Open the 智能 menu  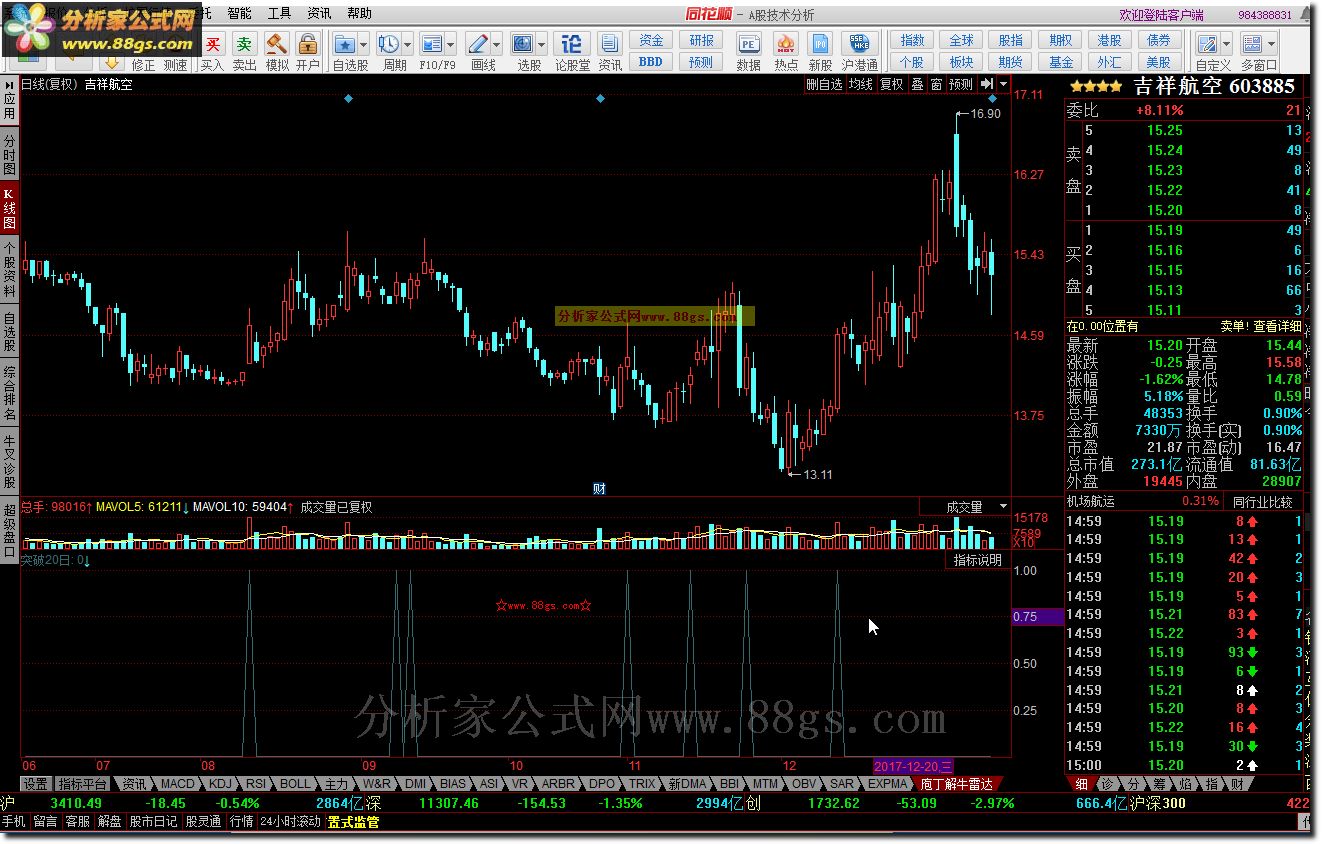pyautogui.click(x=239, y=13)
